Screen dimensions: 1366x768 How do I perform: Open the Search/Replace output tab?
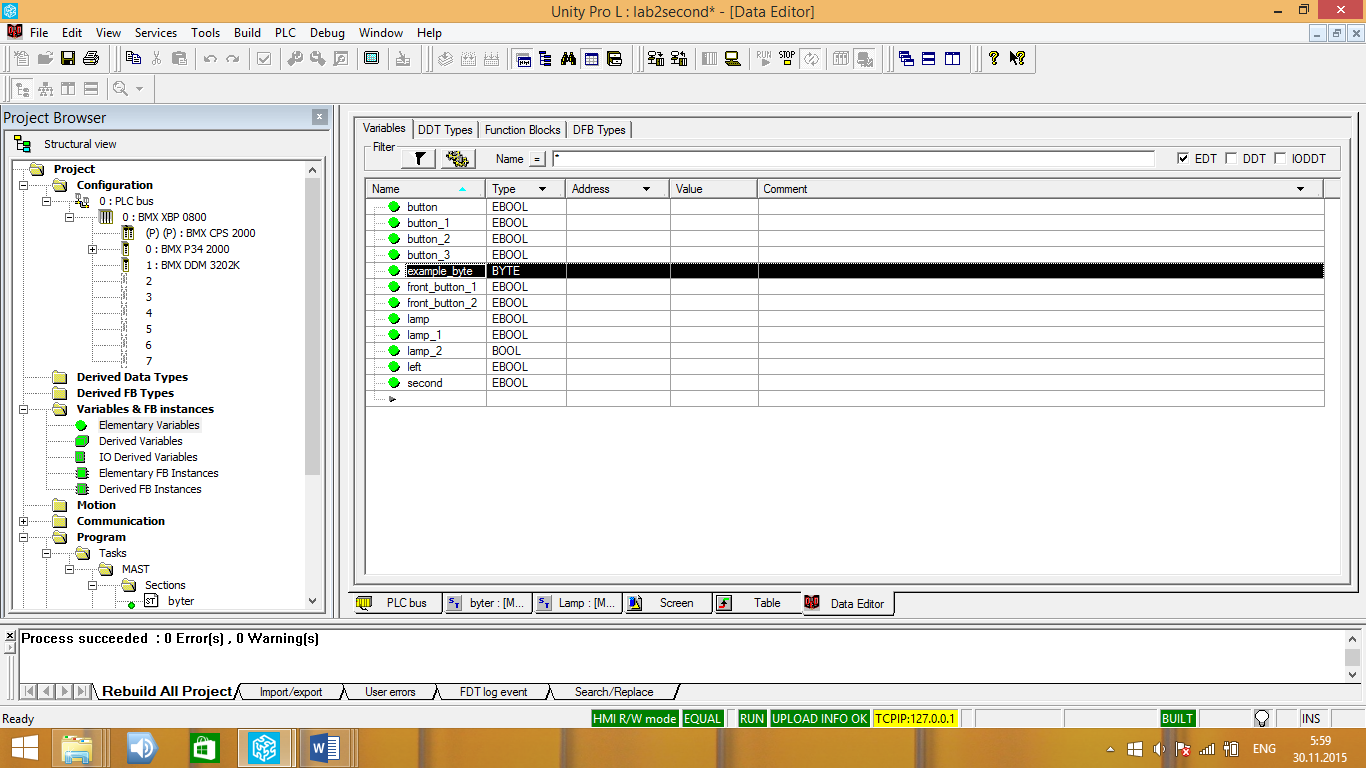pyautogui.click(x=613, y=692)
